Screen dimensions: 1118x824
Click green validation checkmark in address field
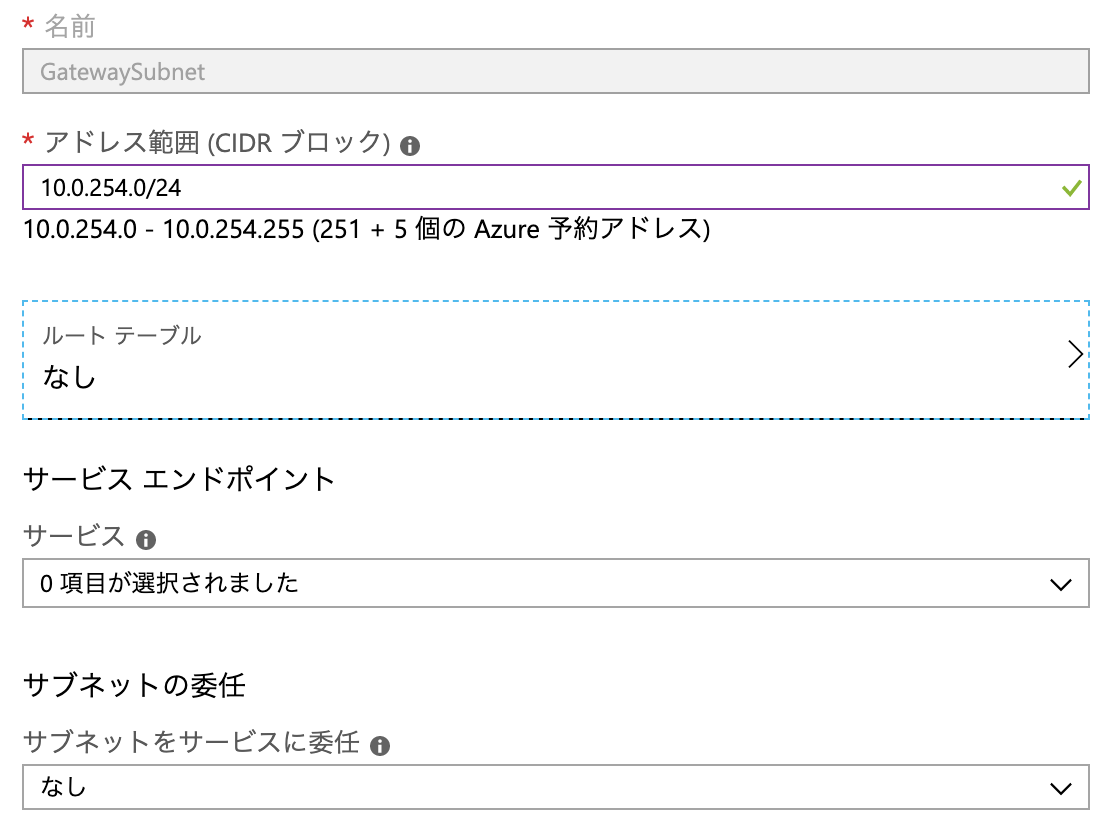(x=1071, y=187)
